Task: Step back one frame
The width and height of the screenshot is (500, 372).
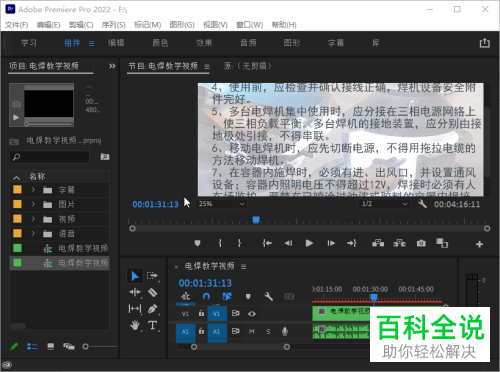Action: click(x=288, y=243)
